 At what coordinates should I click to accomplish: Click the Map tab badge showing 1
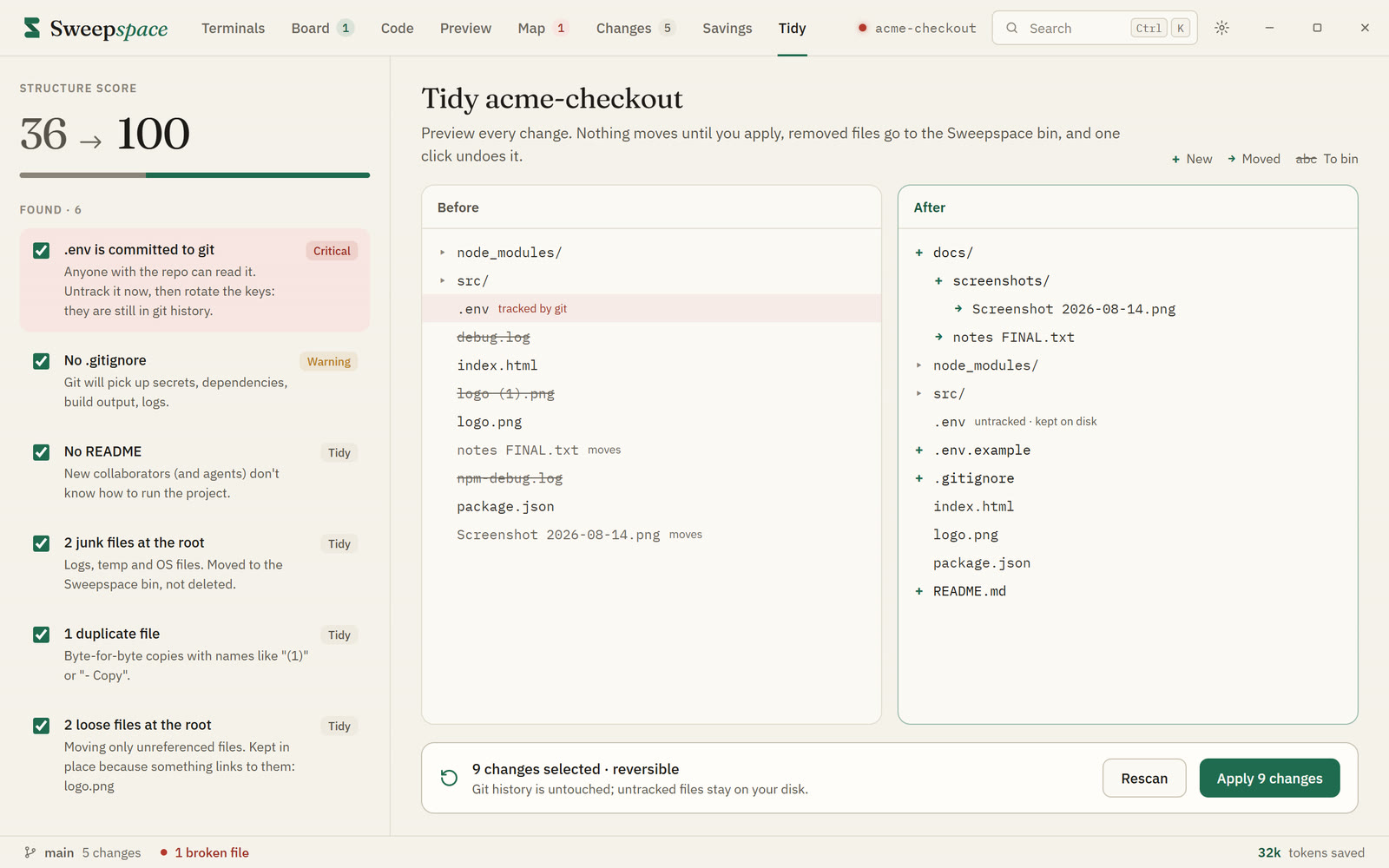[561, 28]
